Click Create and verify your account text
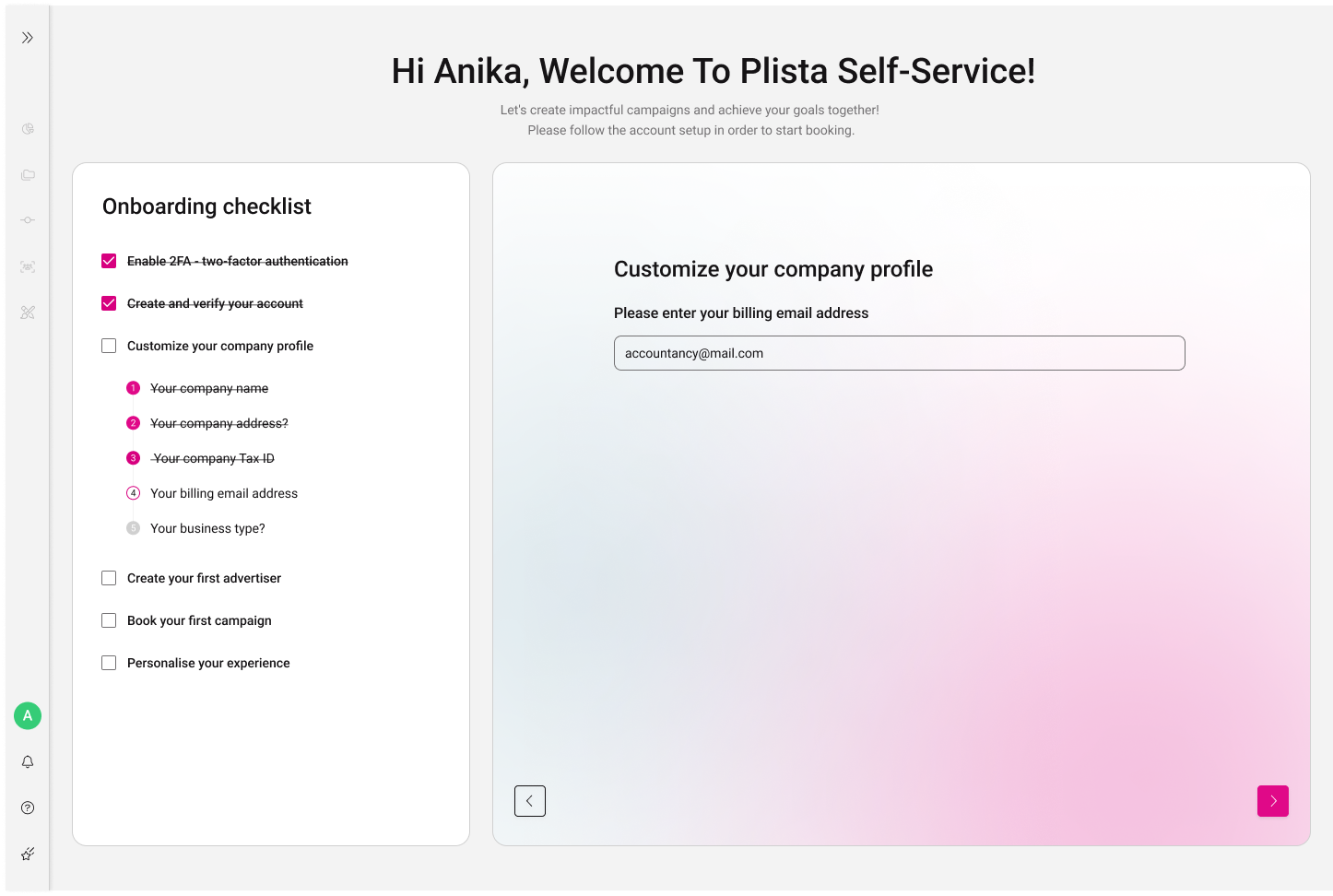1333x896 pixels. coord(215,303)
